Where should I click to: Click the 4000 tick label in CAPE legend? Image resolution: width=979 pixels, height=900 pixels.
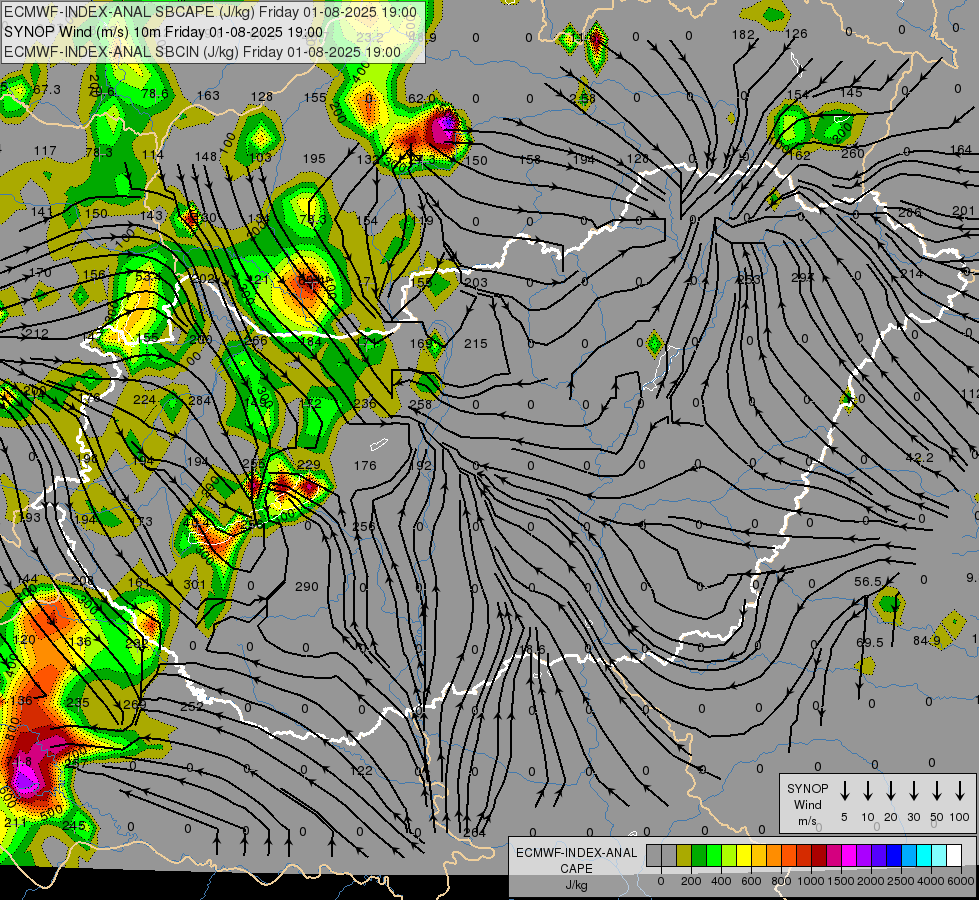point(931,881)
